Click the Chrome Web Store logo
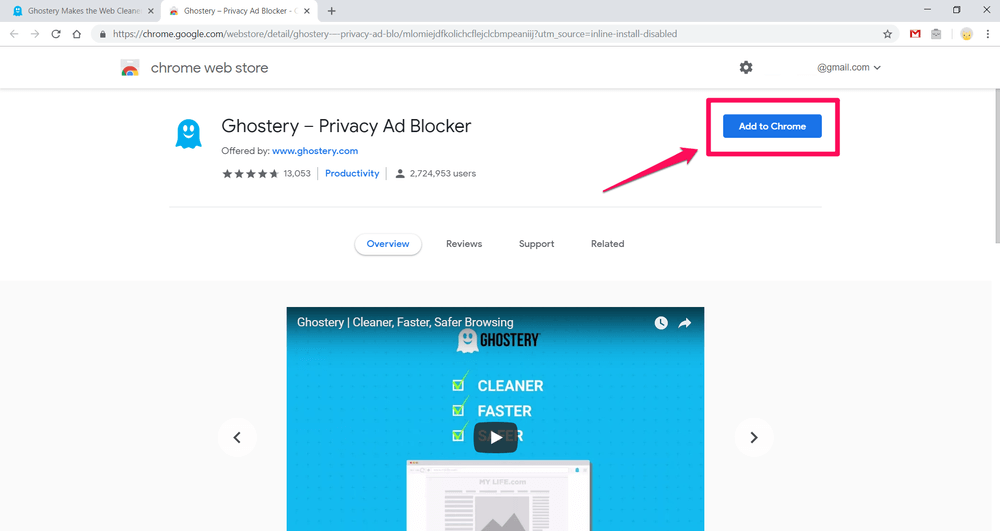 [130, 68]
